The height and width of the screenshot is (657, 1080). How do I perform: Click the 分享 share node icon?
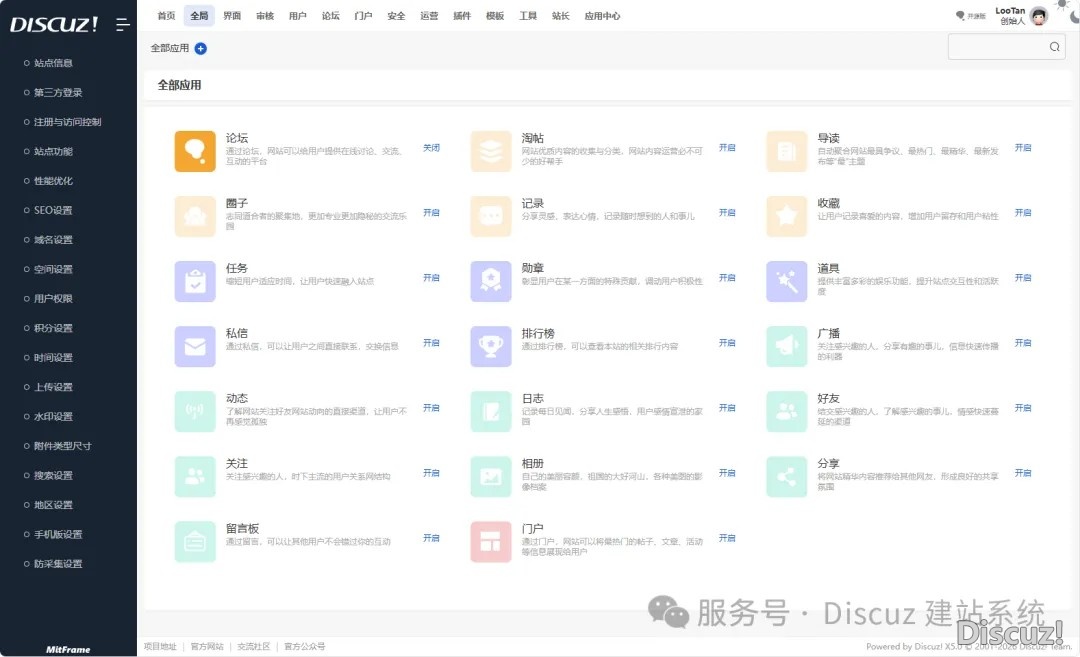pyautogui.click(x=787, y=477)
